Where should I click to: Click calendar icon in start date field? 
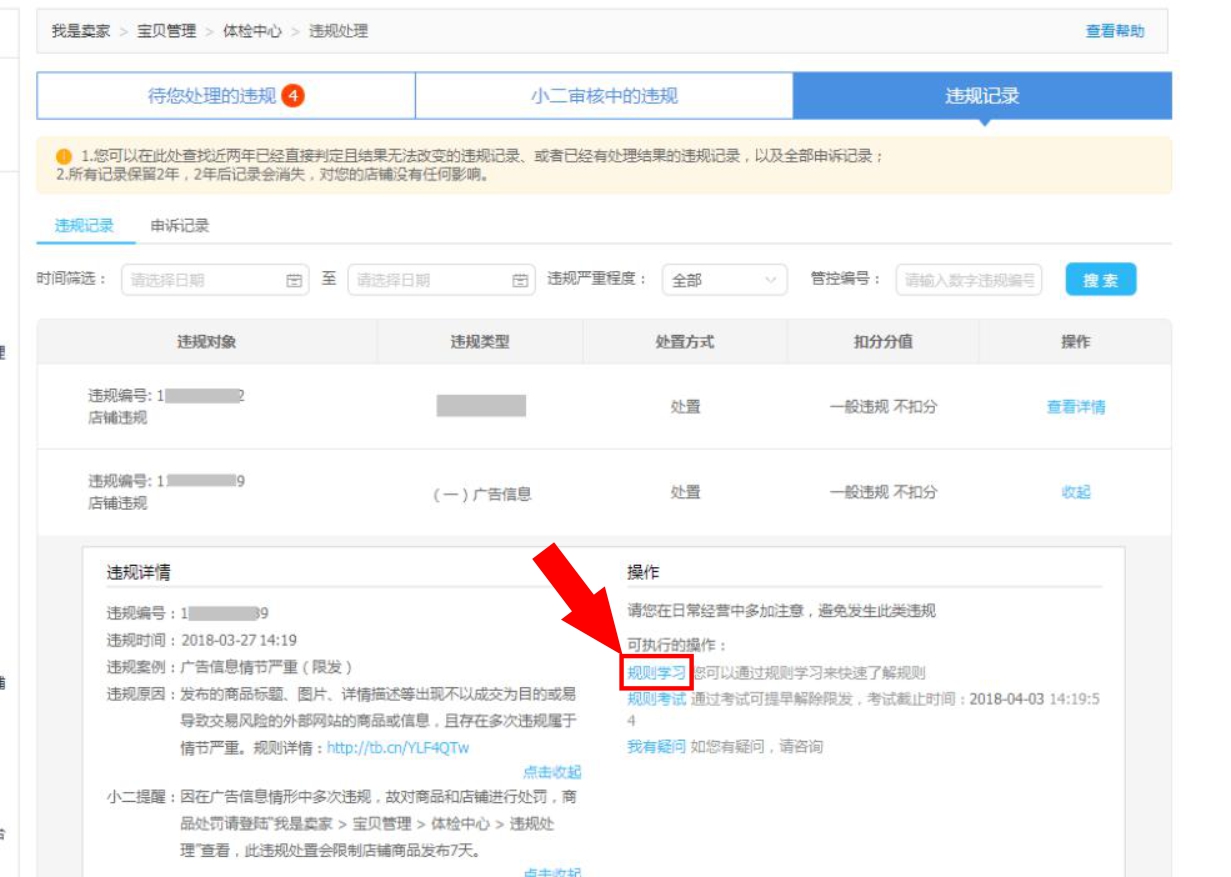tap(294, 281)
